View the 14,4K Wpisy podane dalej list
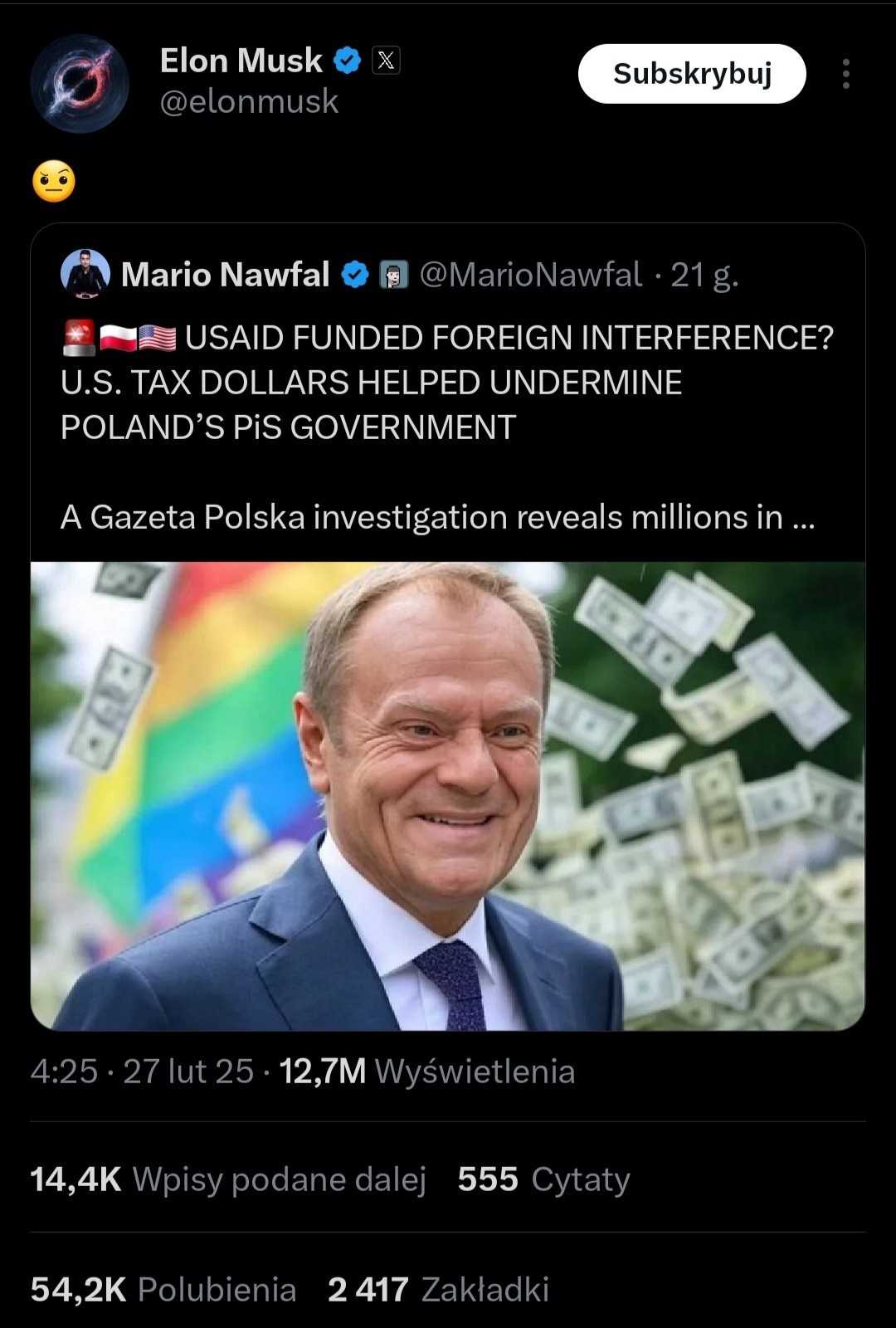The width and height of the screenshot is (896, 1328). point(228,1179)
